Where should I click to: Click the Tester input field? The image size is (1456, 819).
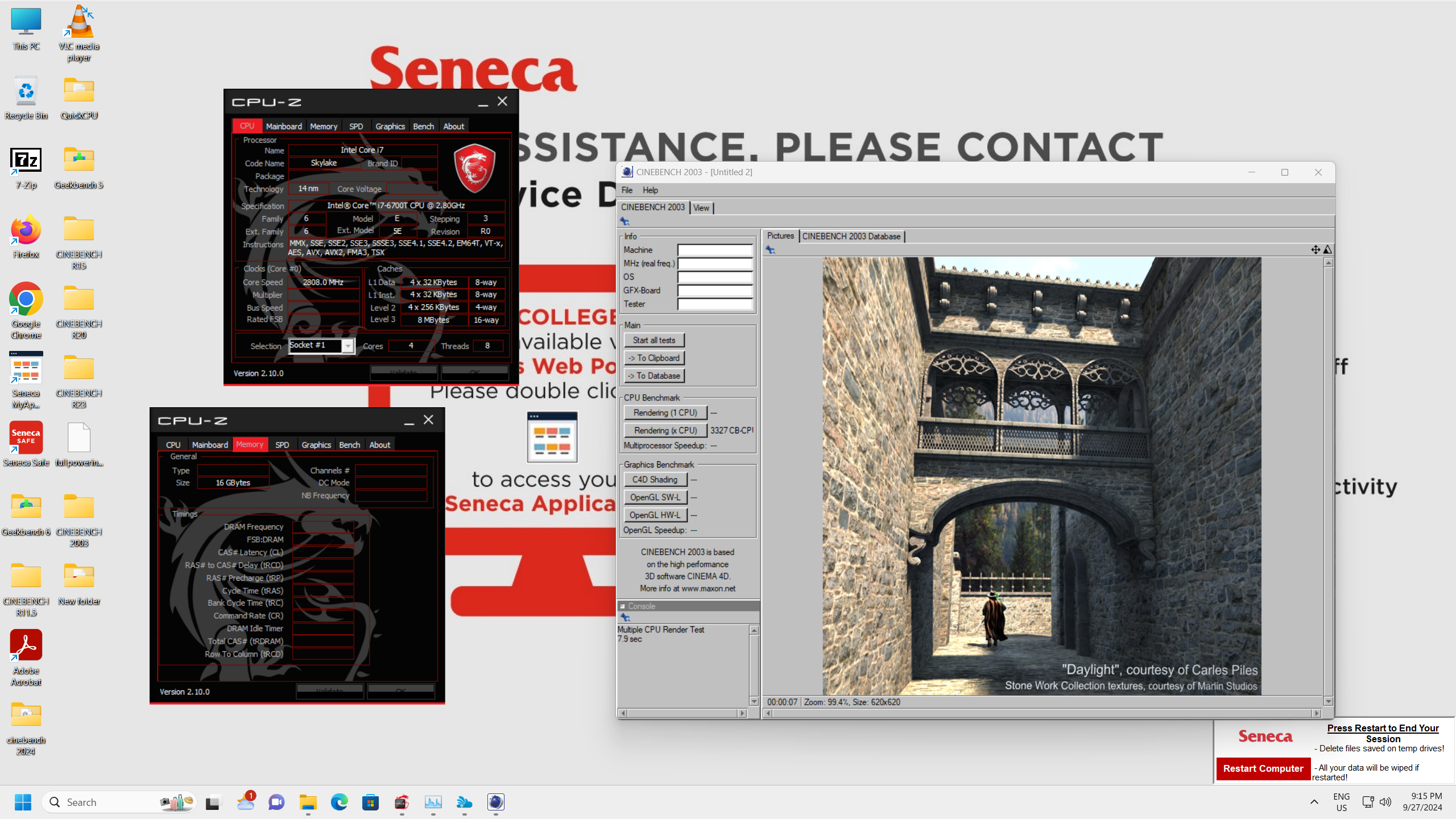[715, 304]
